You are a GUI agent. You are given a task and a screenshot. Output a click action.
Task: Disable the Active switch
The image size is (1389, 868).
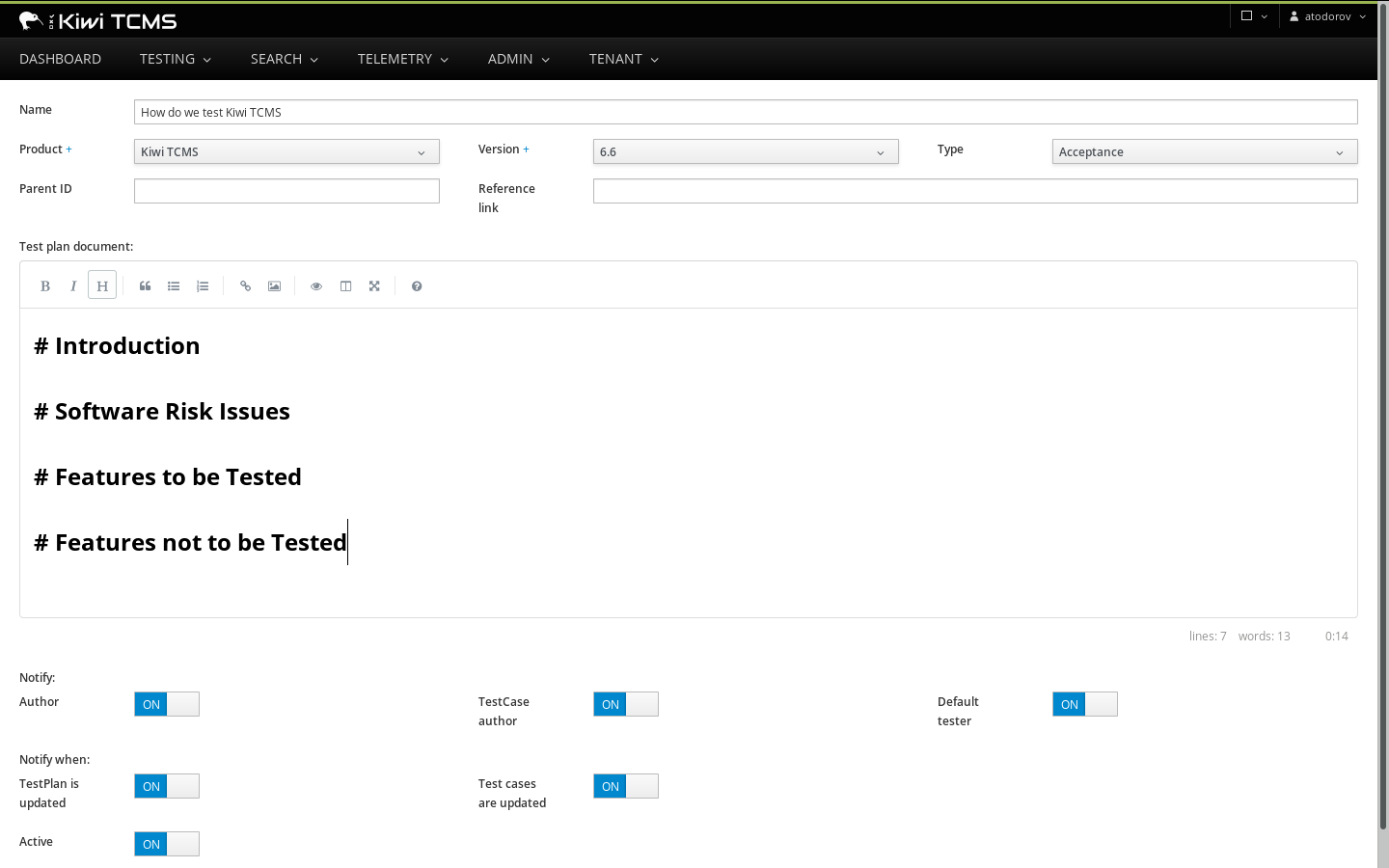click(x=167, y=844)
